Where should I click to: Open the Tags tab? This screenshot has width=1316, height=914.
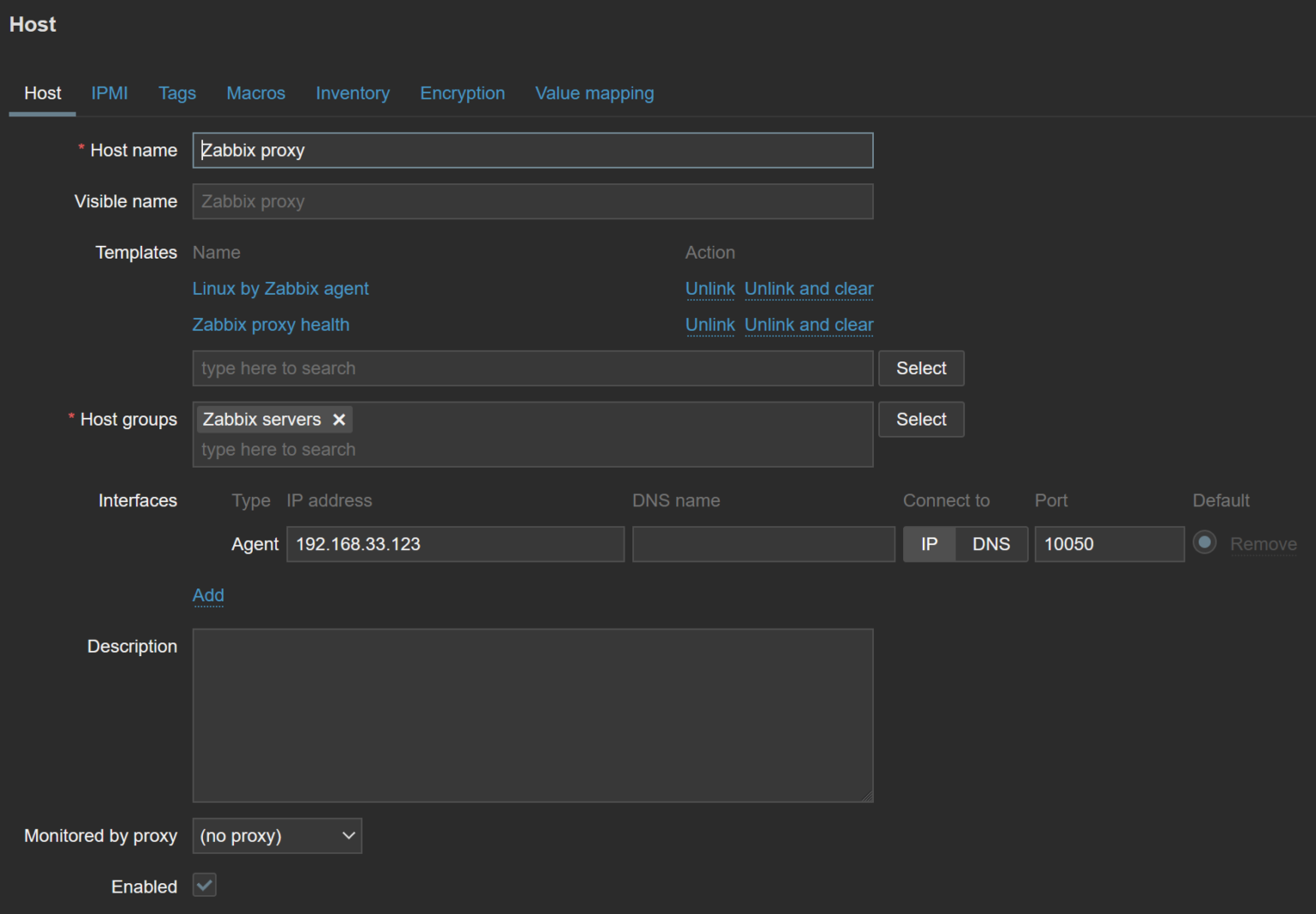(177, 93)
